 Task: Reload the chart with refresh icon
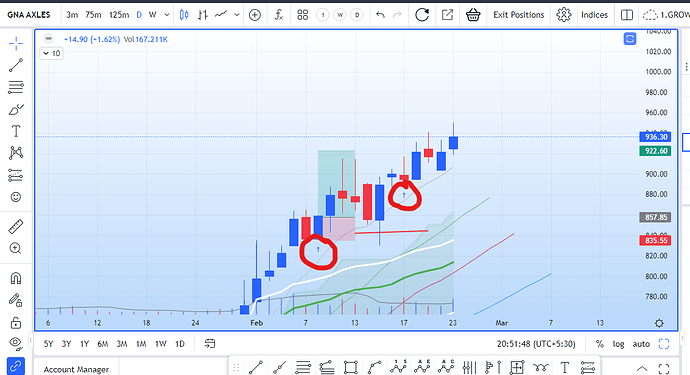422,15
